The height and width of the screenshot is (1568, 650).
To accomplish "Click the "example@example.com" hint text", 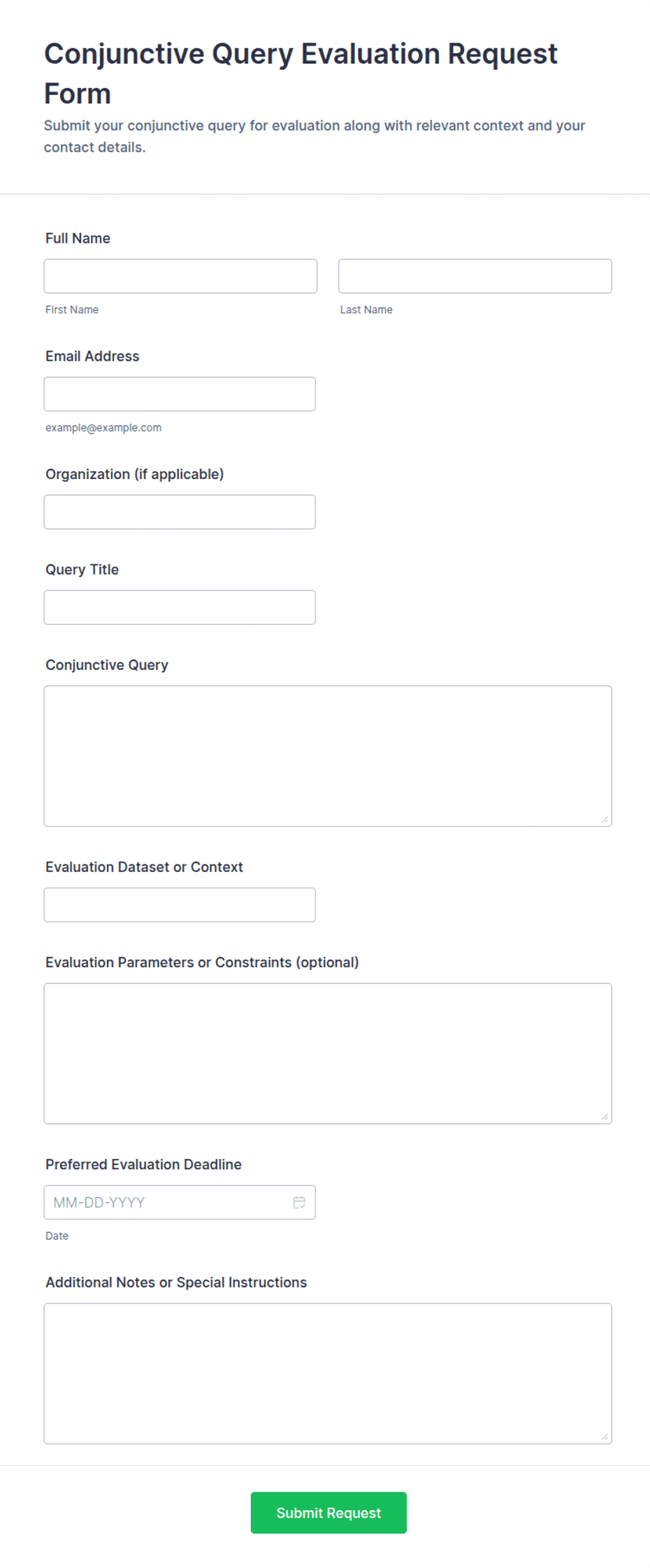I will point(103,428).
